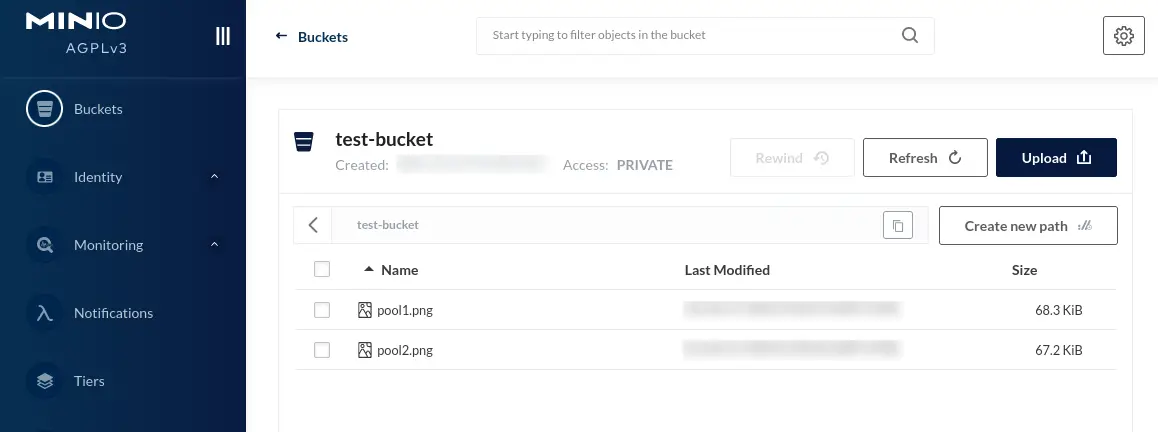Click the Upload button
Image resolution: width=1158 pixels, height=432 pixels.
[1056, 157]
